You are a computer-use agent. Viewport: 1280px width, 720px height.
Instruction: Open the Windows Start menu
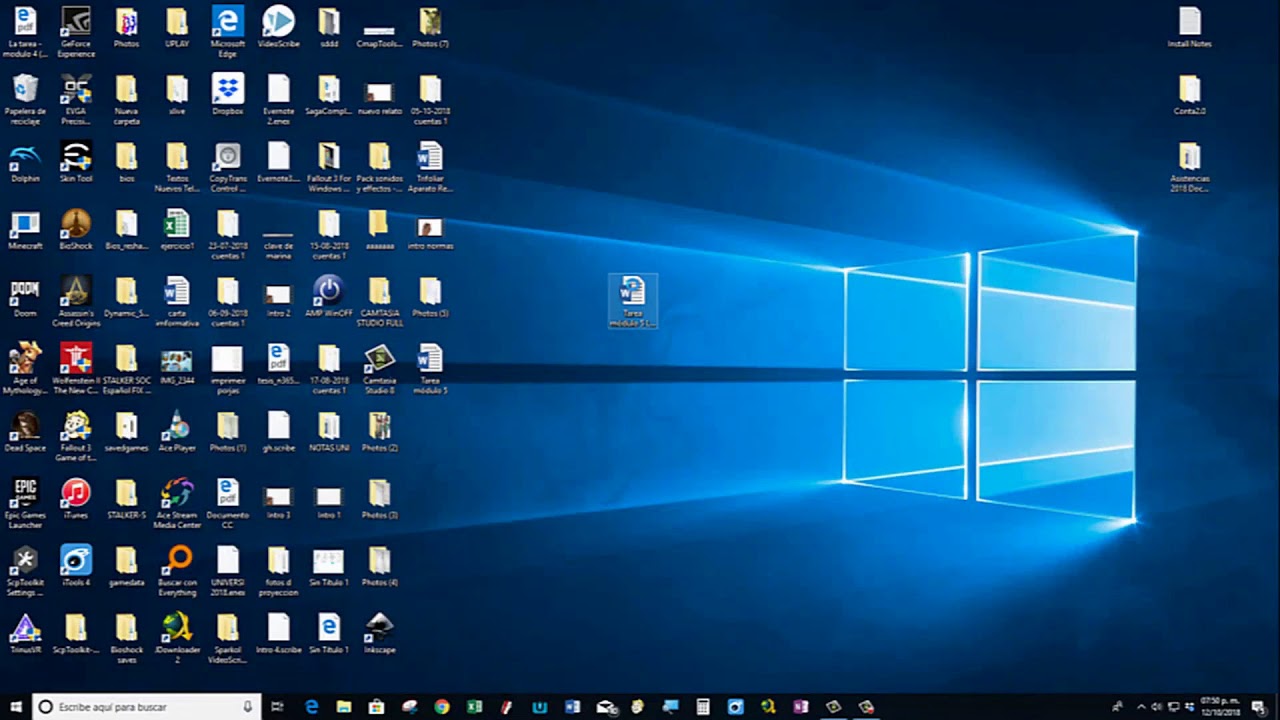pyautogui.click(x=16, y=707)
